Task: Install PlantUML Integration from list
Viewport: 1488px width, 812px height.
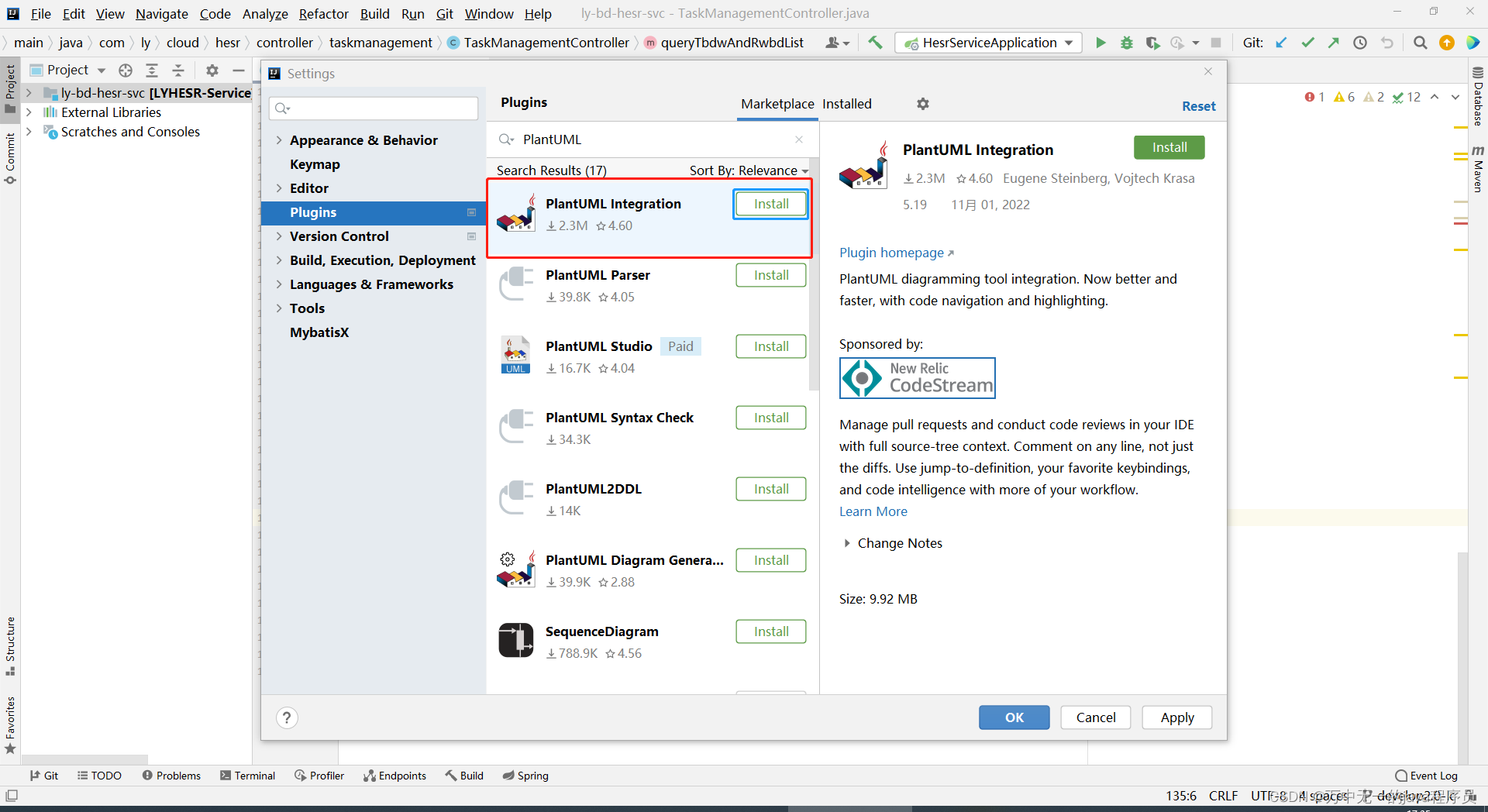Action: tap(771, 204)
